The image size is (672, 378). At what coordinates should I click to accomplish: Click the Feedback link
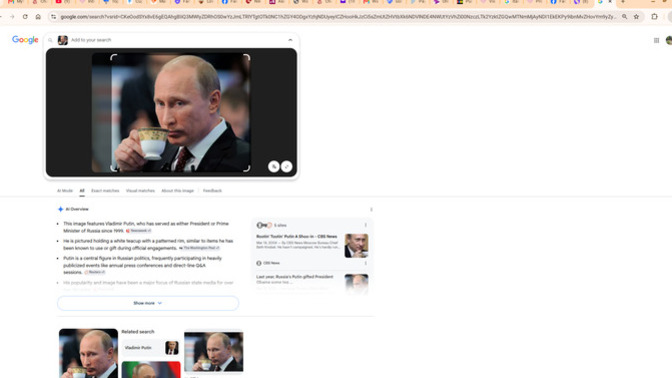(x=212, y=191)
